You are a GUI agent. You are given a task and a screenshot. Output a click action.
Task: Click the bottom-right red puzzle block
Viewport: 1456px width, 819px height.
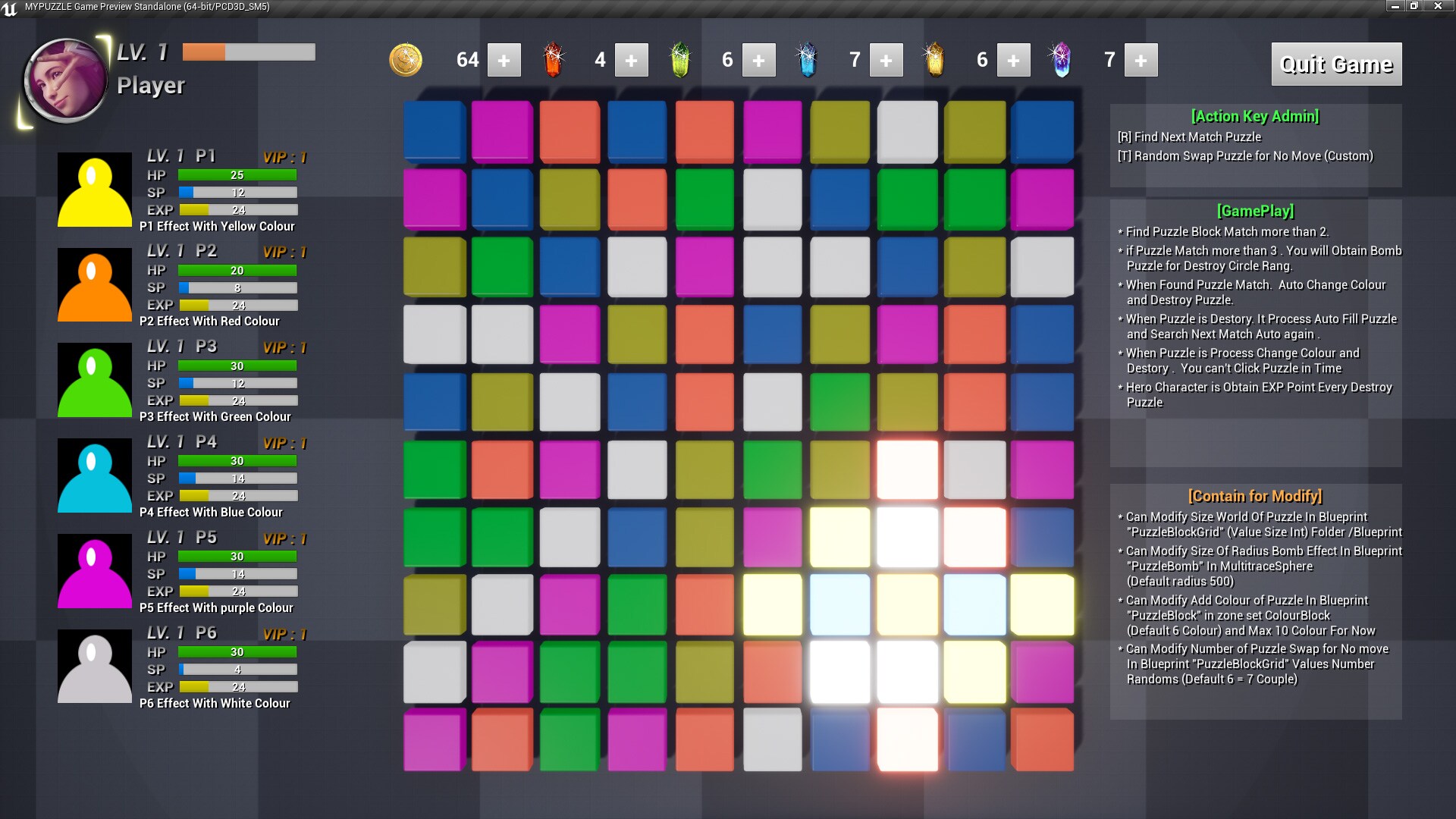point(1042,739)
